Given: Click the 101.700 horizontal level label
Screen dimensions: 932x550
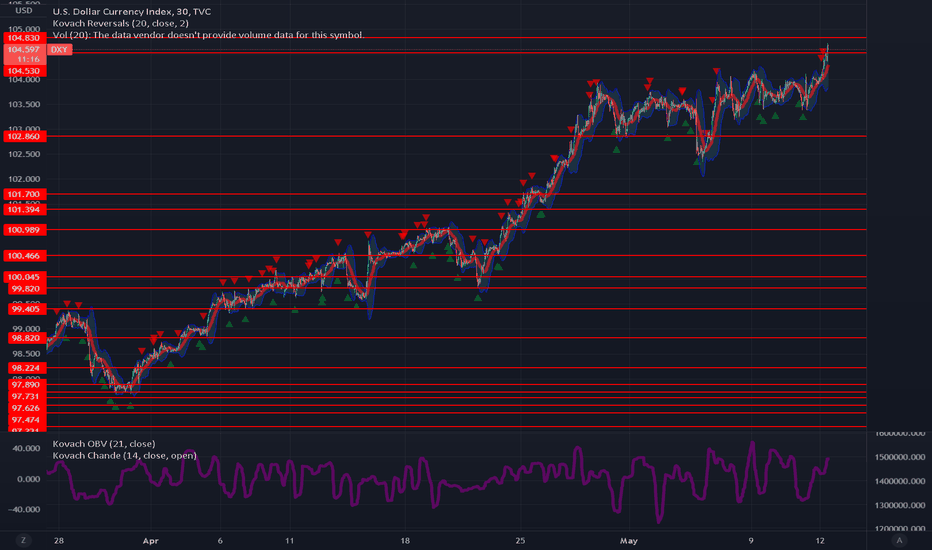Looking at the screenshot, I should [24, 194].
